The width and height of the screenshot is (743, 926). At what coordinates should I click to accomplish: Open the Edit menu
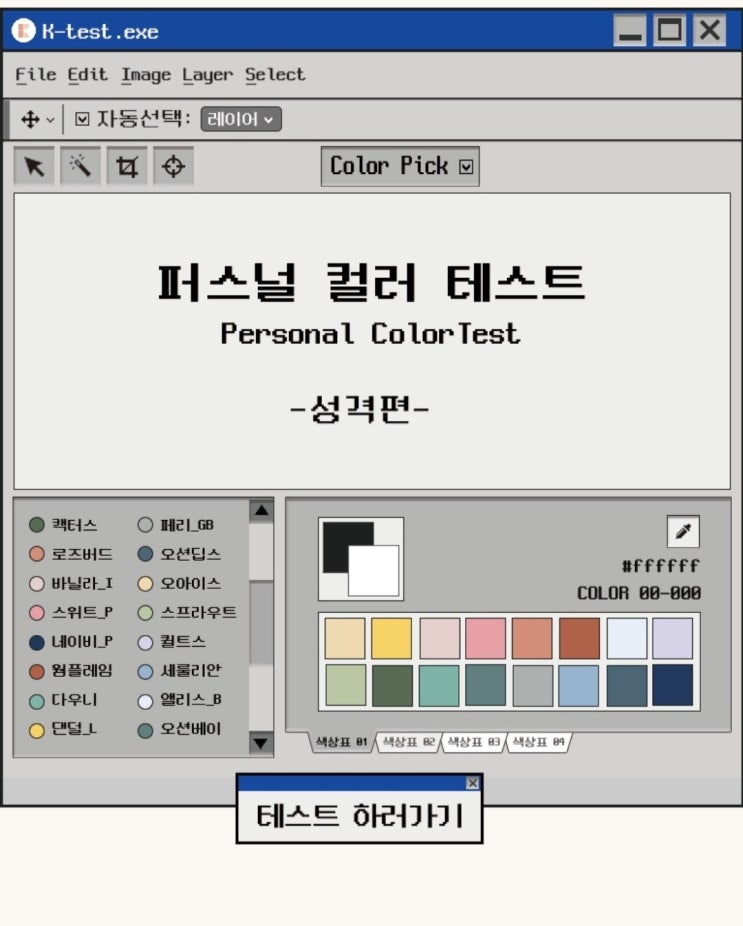point(87,75)
